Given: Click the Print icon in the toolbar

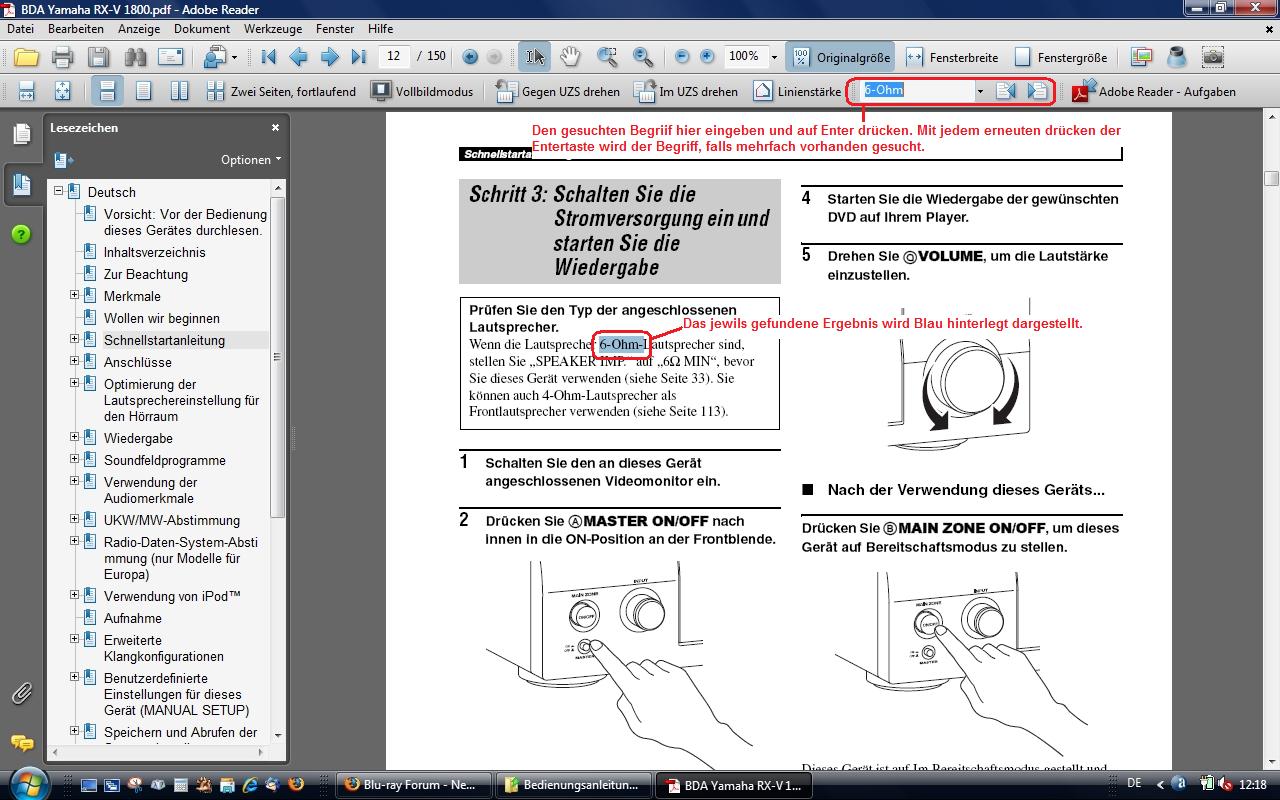Looking at the screenshot, I should (x=62, y=57).
